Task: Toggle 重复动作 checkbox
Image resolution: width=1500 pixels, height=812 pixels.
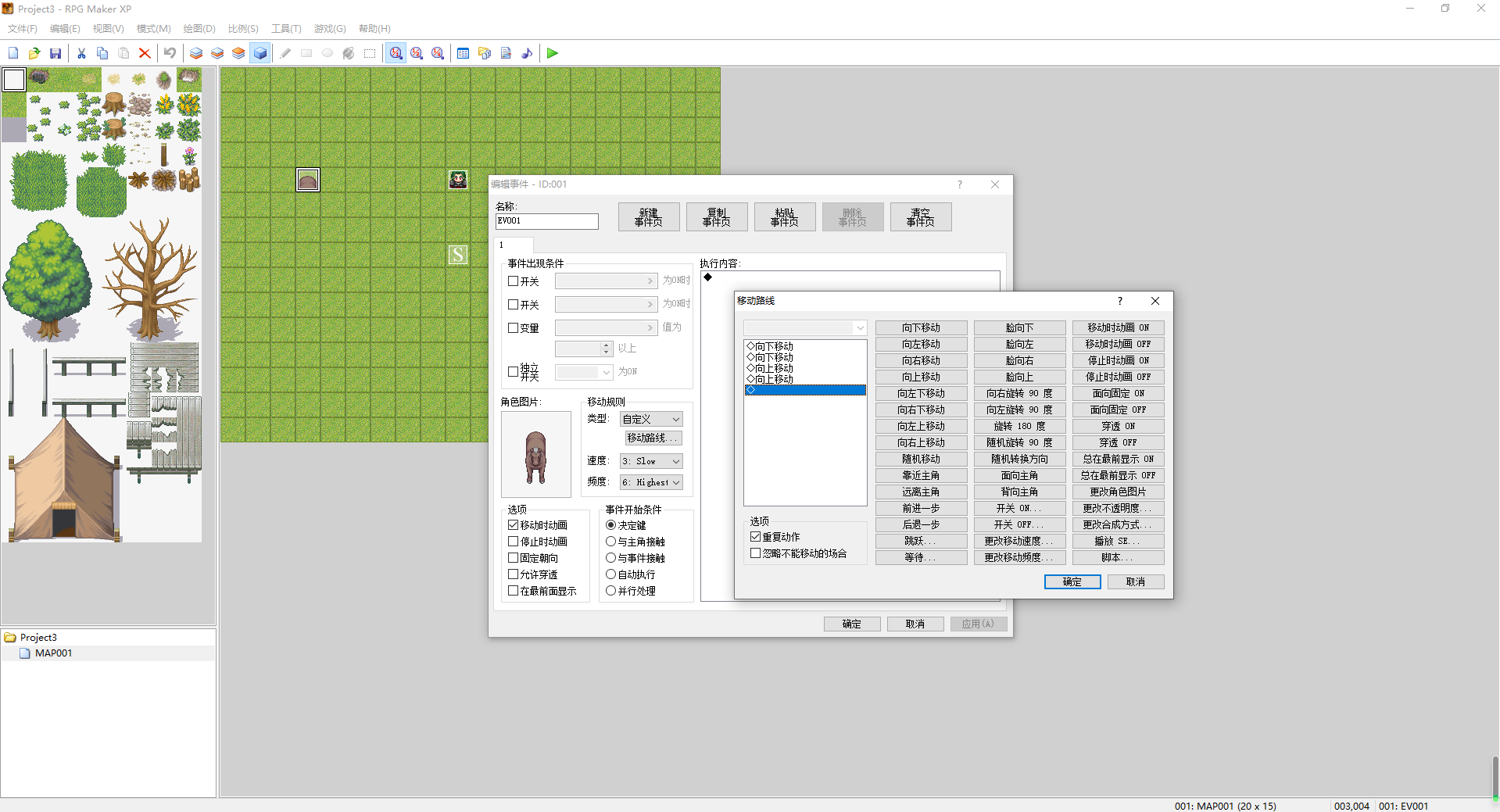Action: [x=755, y=537]
